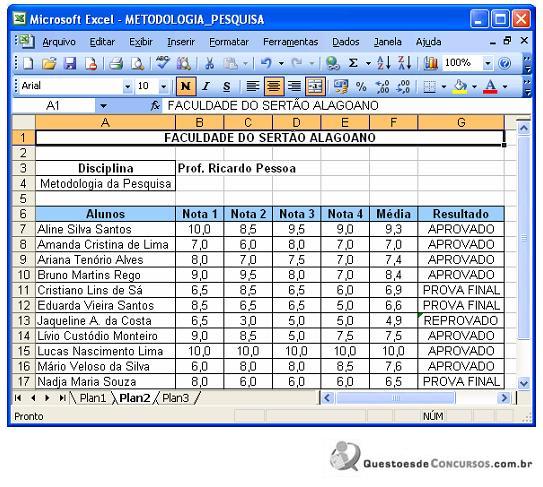Click the horizontal scrollbar thumb
Viewport: 543px width, 487px height.
tap(395, 398)
